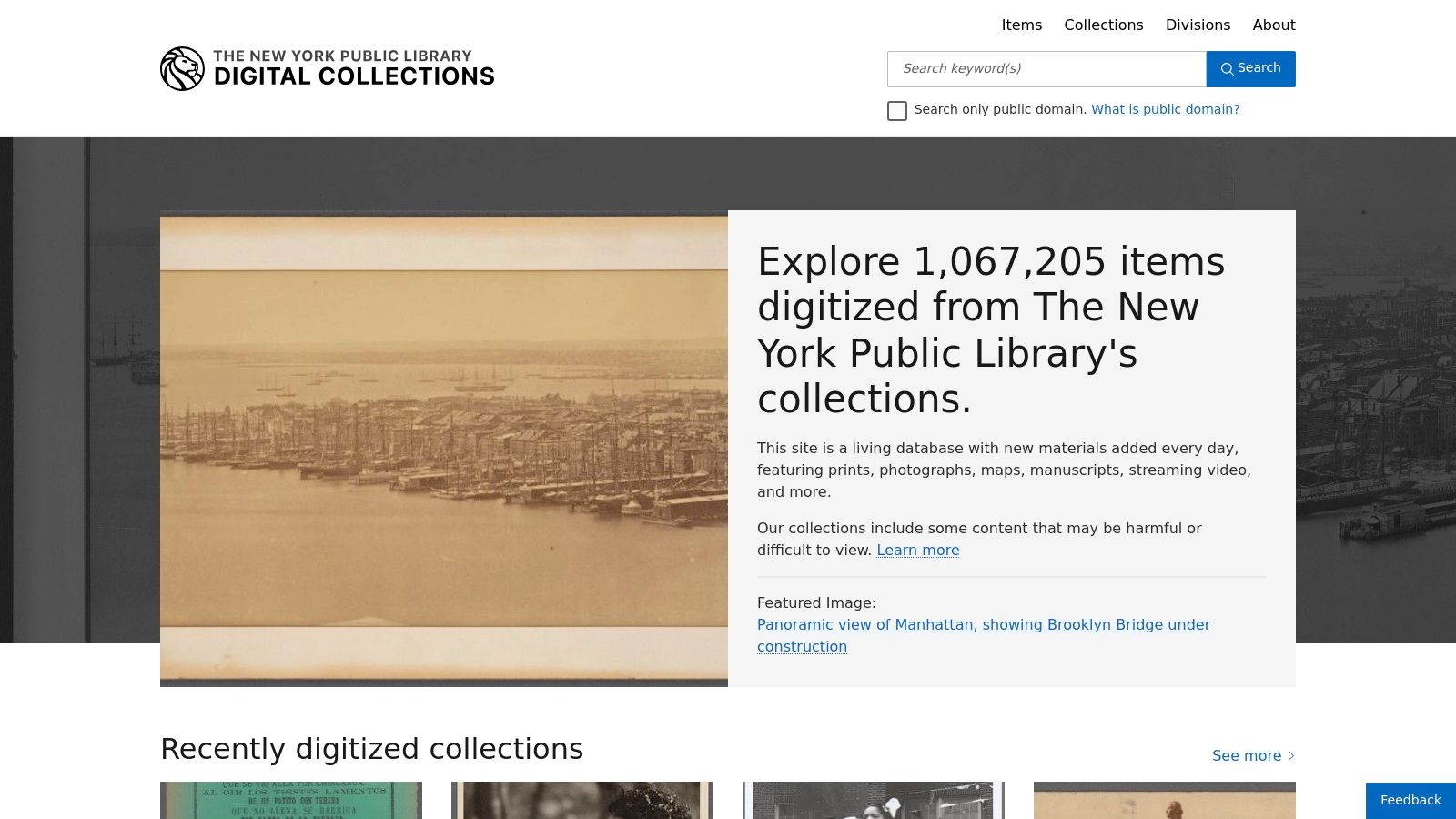The width and height of the screenshot is (1456, 819).
Task: Click the blue Search button
Action: 1250,69
